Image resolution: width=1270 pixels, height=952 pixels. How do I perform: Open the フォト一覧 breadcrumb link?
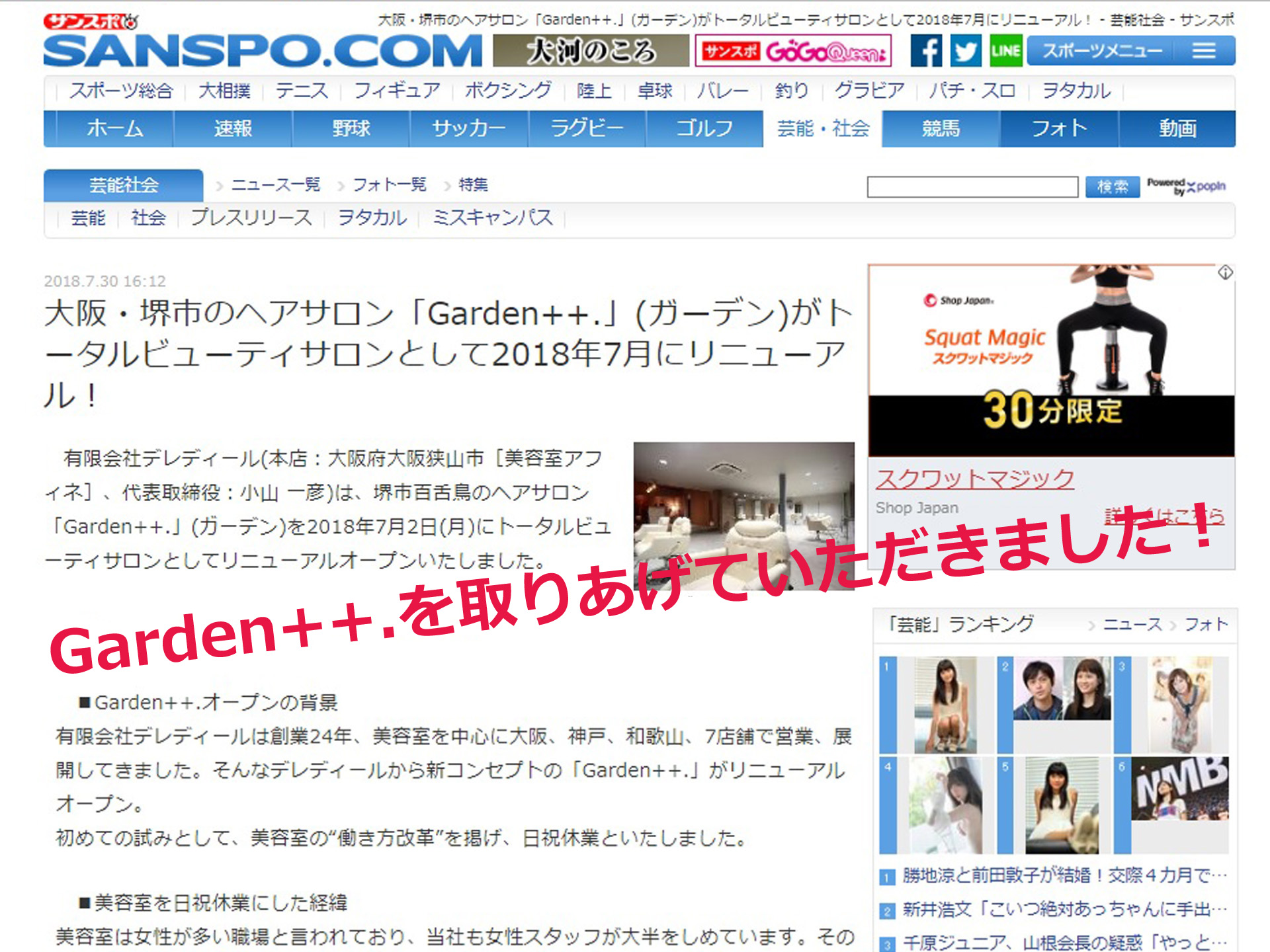click(x=390, y=184)
